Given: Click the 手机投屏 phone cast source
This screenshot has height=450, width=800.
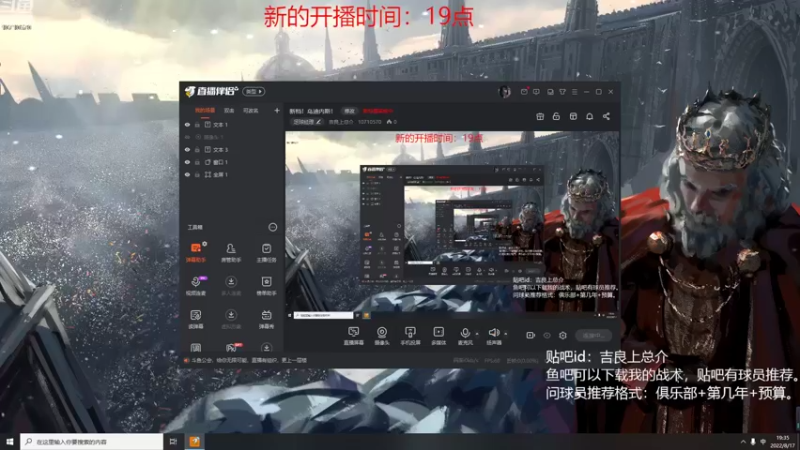Looking at the screenshot, I should [410, 336].
